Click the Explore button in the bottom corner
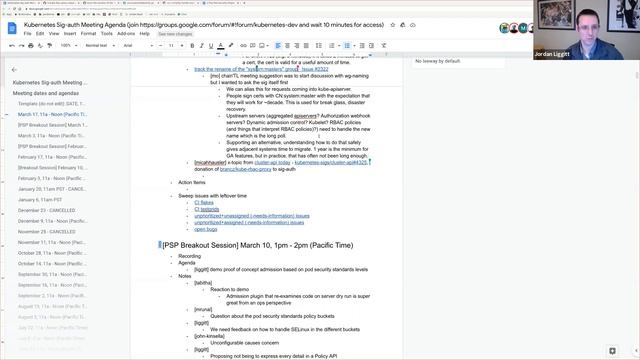The width and height of the screenshot is (640, 360). tap(612, 351)
